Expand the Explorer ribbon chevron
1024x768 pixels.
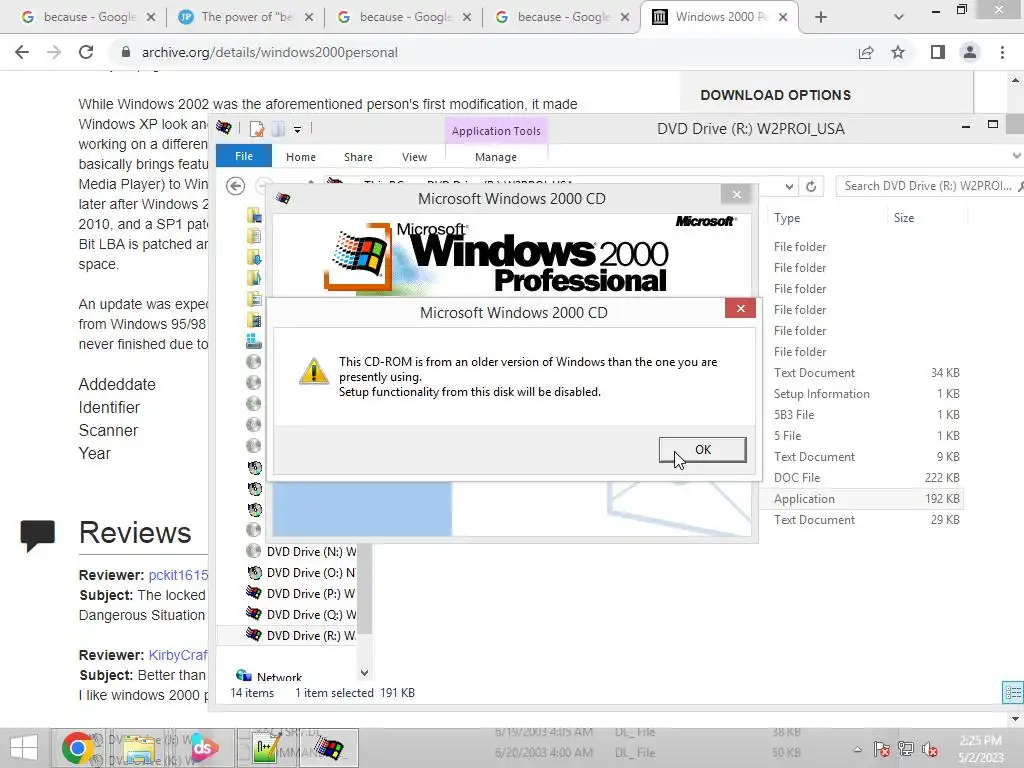pos(1016,155)
